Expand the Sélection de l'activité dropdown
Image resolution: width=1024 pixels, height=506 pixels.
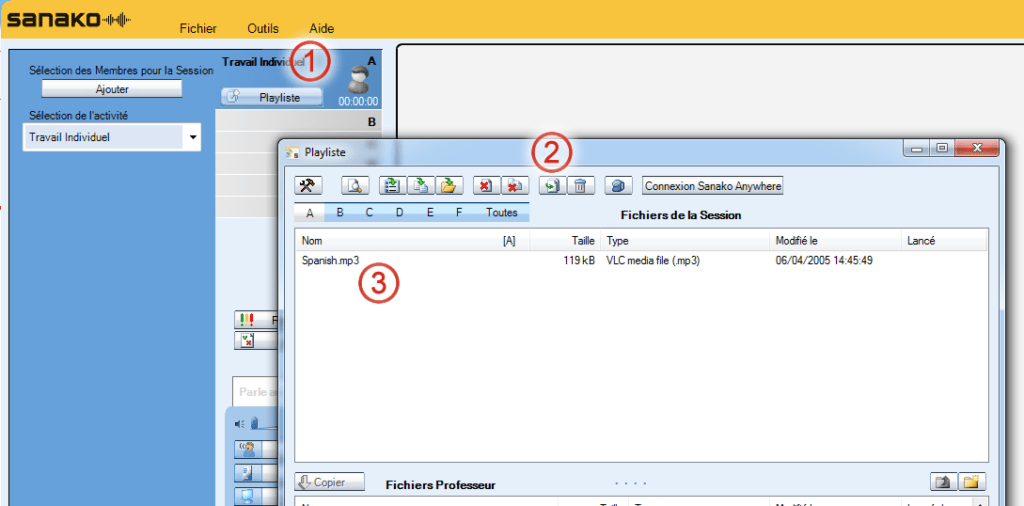pos(192,137)
